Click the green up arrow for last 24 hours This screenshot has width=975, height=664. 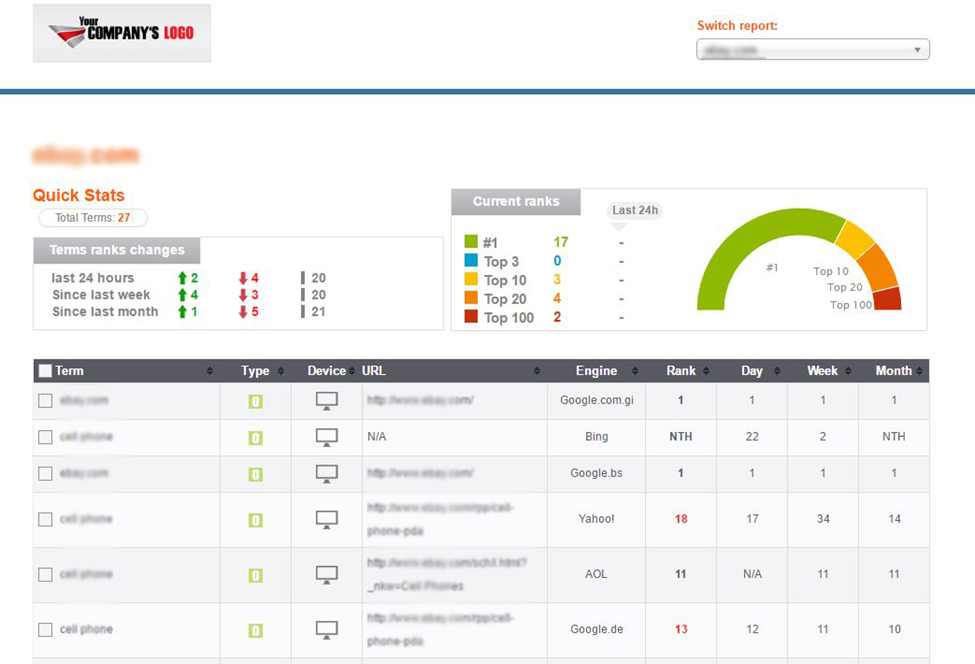click(x=182, y=278)
